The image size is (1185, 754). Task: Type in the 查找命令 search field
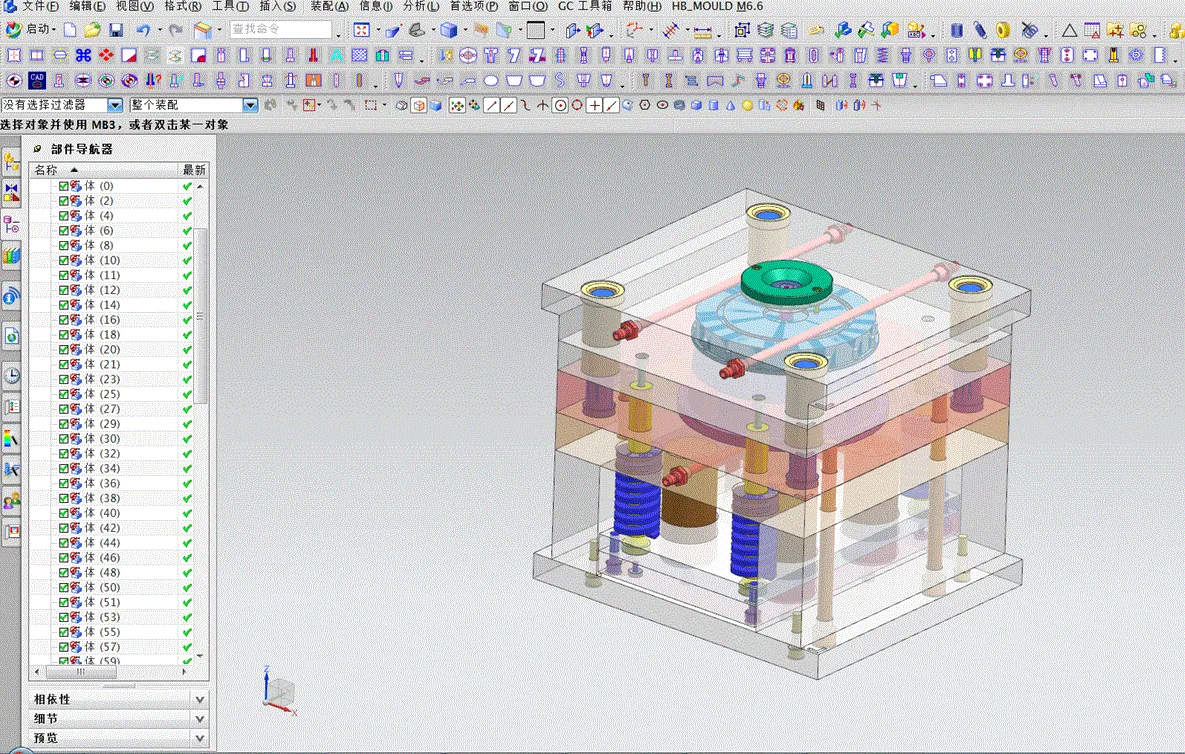coord(280,29)
